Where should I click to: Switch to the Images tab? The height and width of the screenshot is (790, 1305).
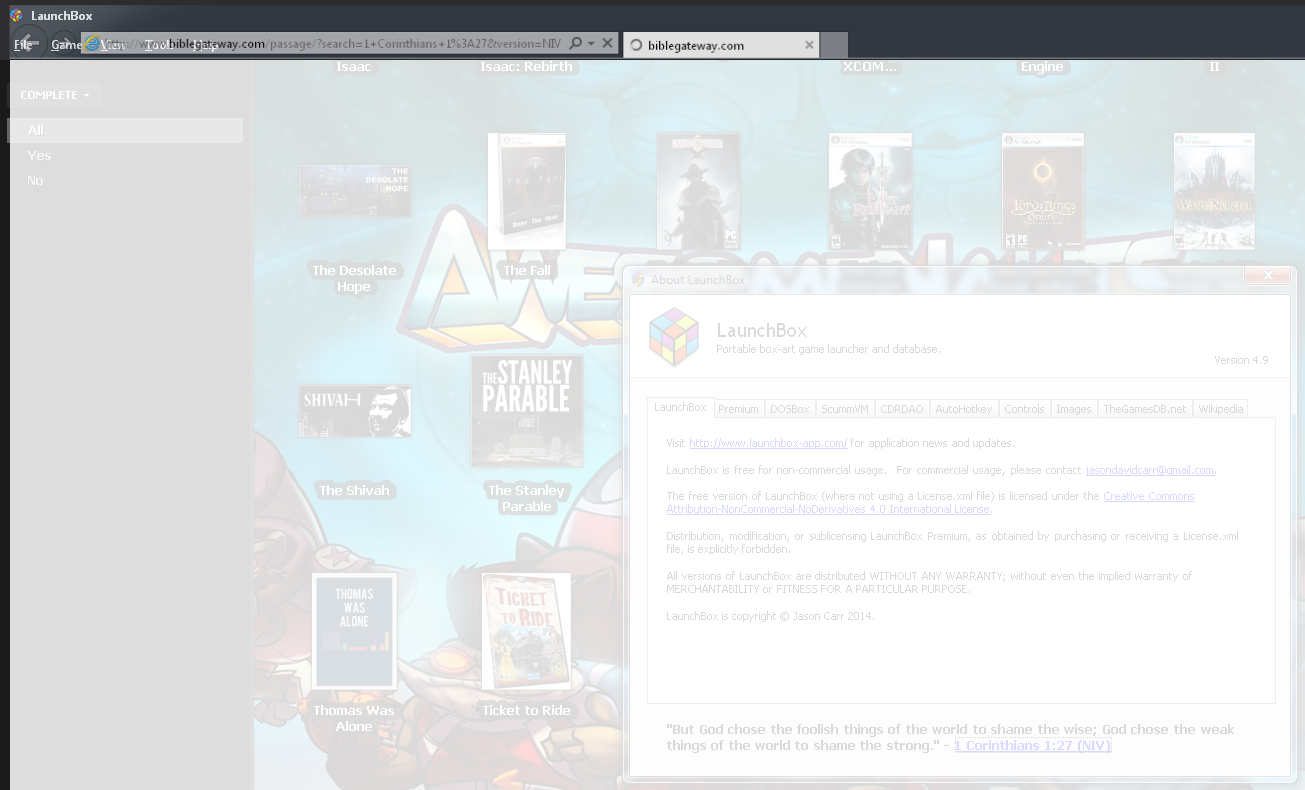1074,409
